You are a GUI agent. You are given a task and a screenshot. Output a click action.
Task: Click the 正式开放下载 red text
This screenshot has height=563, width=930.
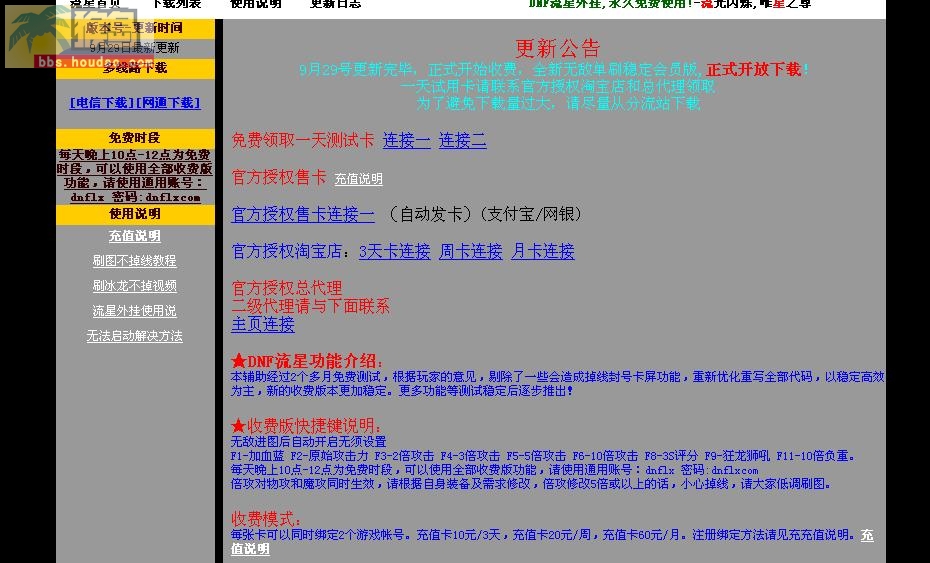pyautogui.click(x=754, y=69)
